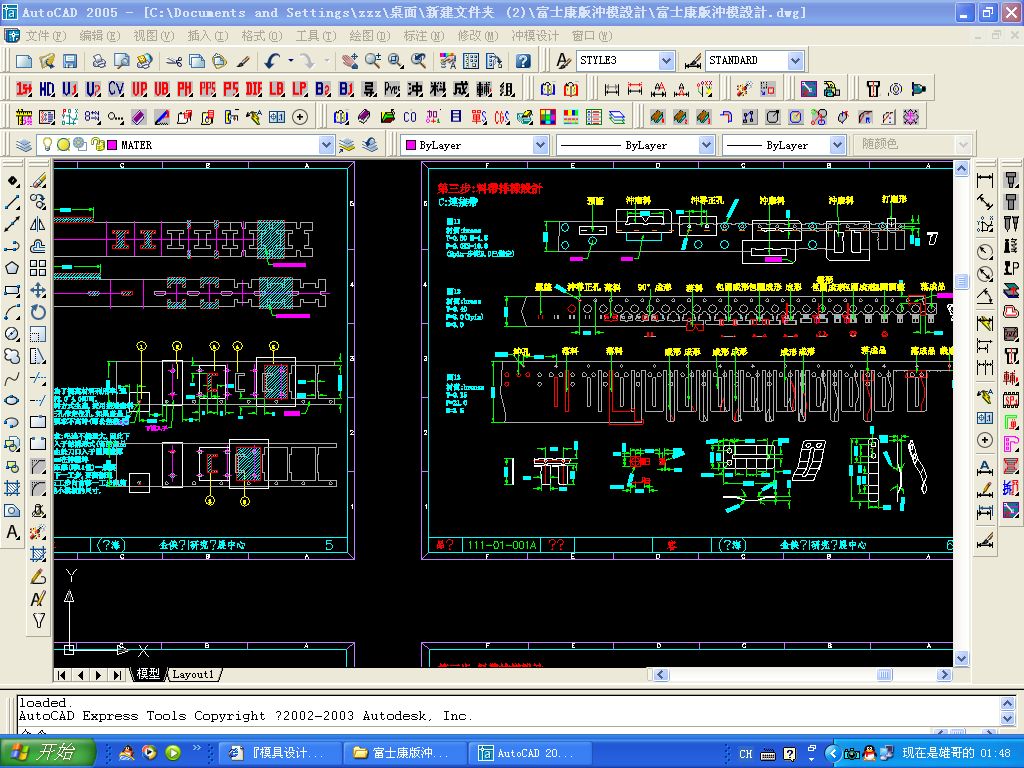The width and height of the screenshot is (1024, 768).
Task: Activate the Pan hand tool
Action: (350, 61)
